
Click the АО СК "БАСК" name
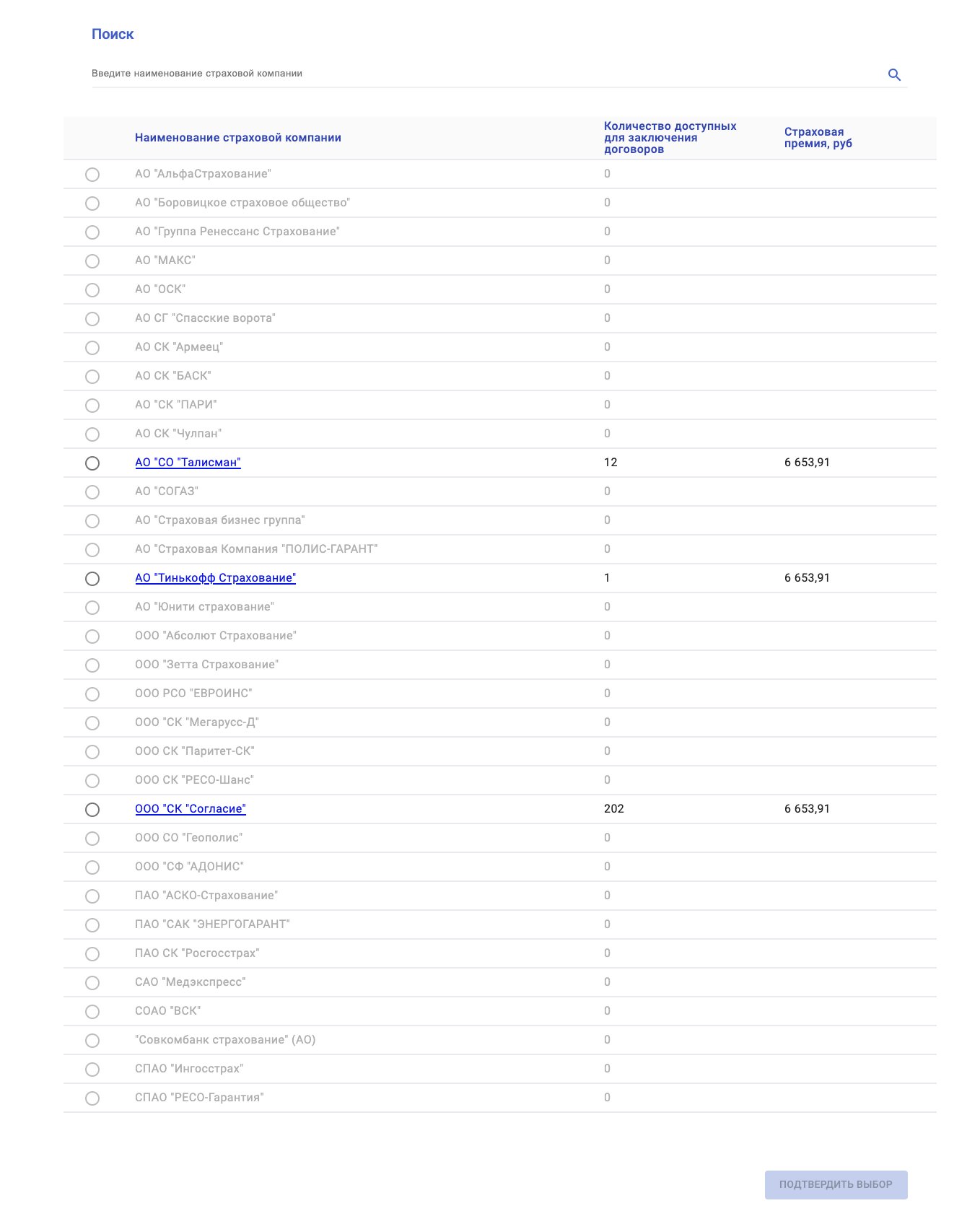coord(173,376)
